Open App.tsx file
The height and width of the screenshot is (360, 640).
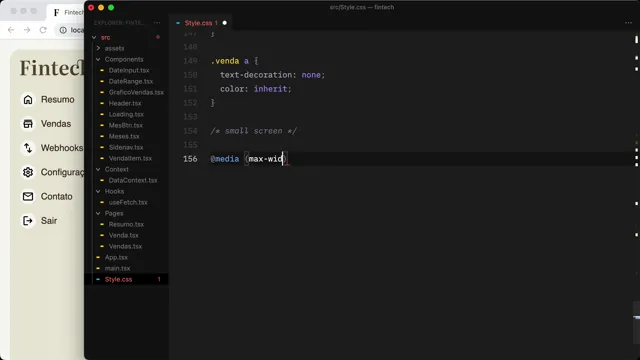[116, 257]
